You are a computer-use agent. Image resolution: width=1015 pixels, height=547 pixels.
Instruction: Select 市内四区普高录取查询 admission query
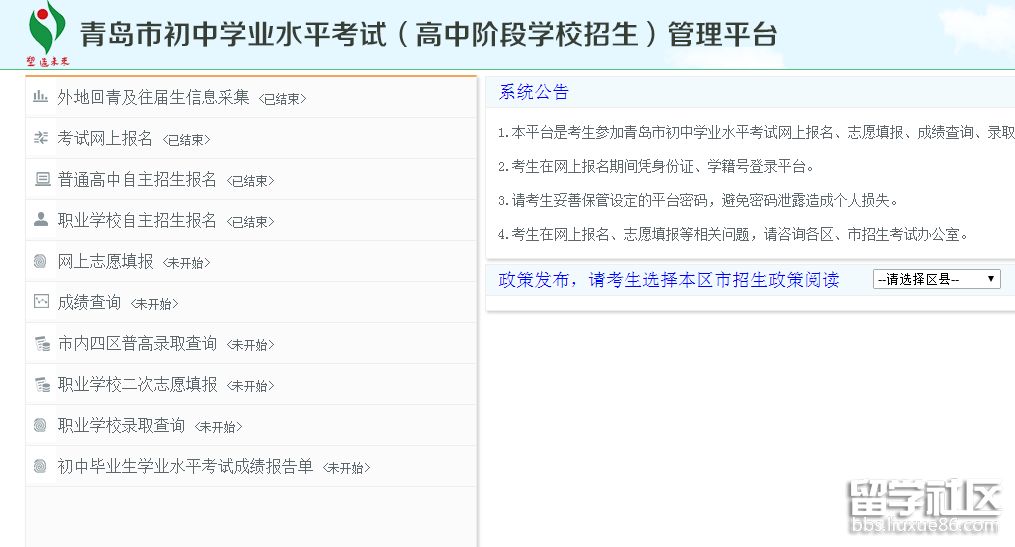tap(137, 343)
